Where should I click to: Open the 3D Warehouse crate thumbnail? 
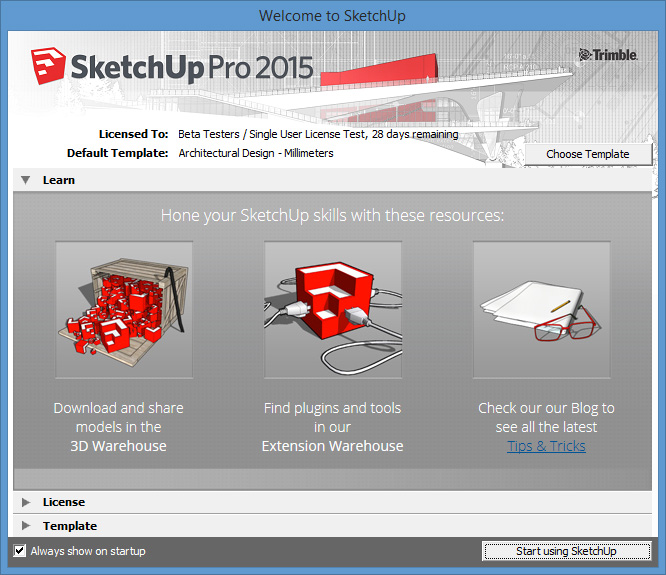pos(124,310)
